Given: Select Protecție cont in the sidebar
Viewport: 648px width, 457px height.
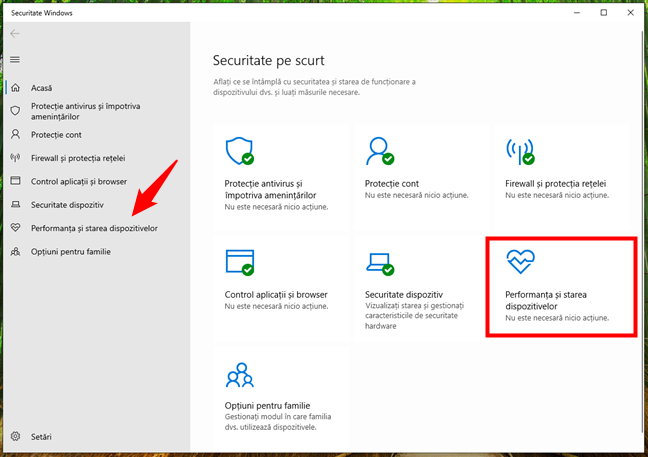Looking at the screenshot, I should click(x=56, y=134).
